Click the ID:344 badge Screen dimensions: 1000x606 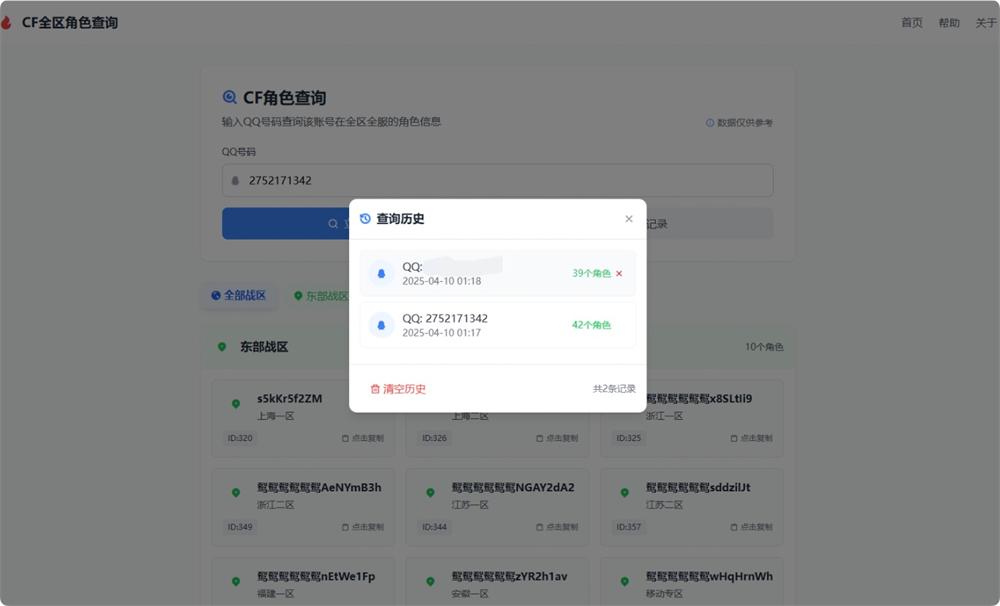pyautogui.click(x=434, y=527)
